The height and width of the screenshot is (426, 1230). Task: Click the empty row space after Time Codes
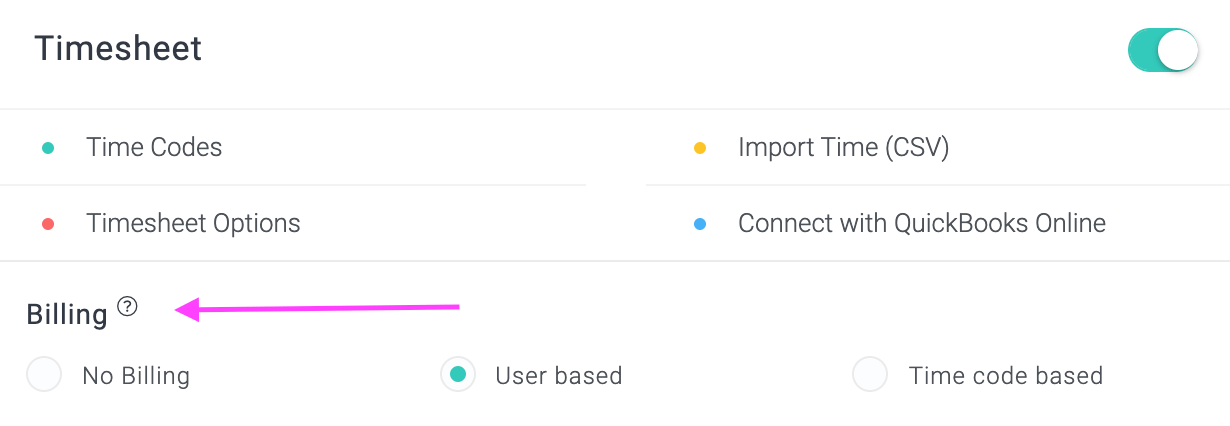click(404, 148)
